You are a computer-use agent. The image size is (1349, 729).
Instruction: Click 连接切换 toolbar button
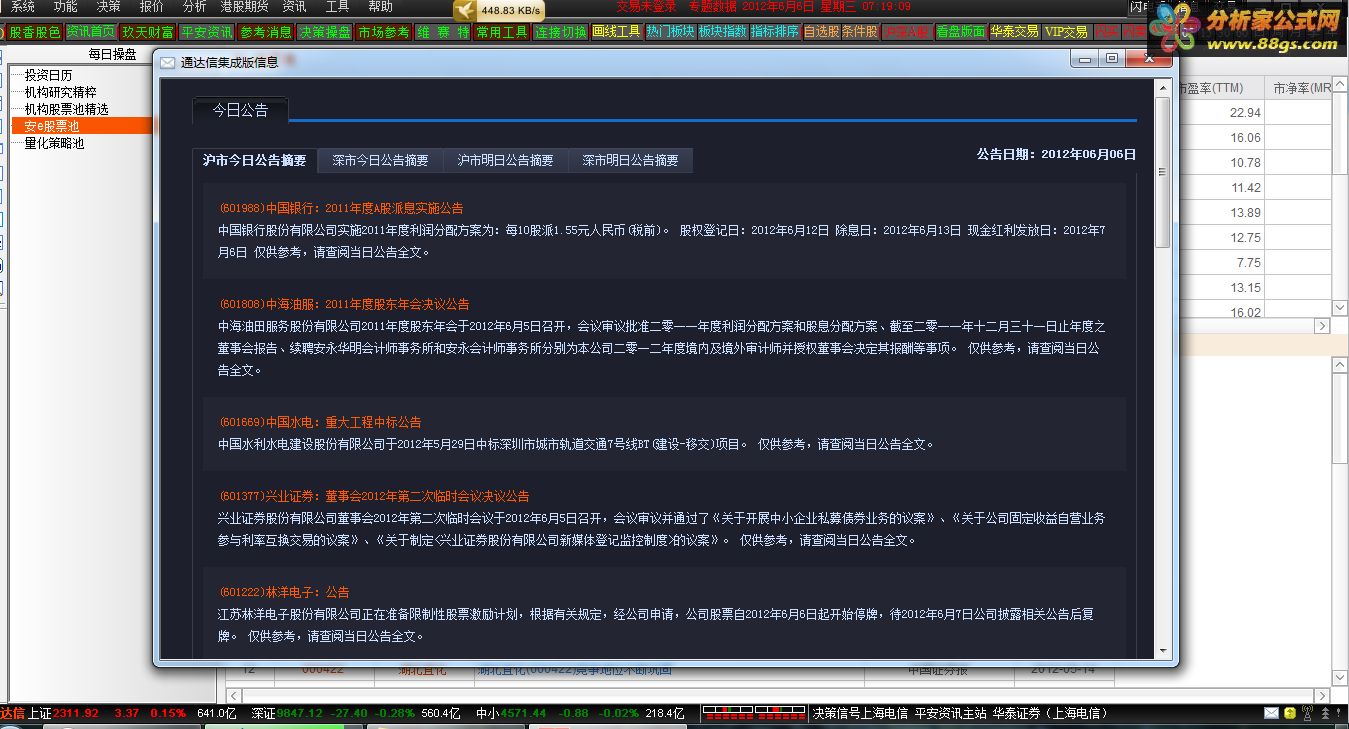(x=560, y=32)
